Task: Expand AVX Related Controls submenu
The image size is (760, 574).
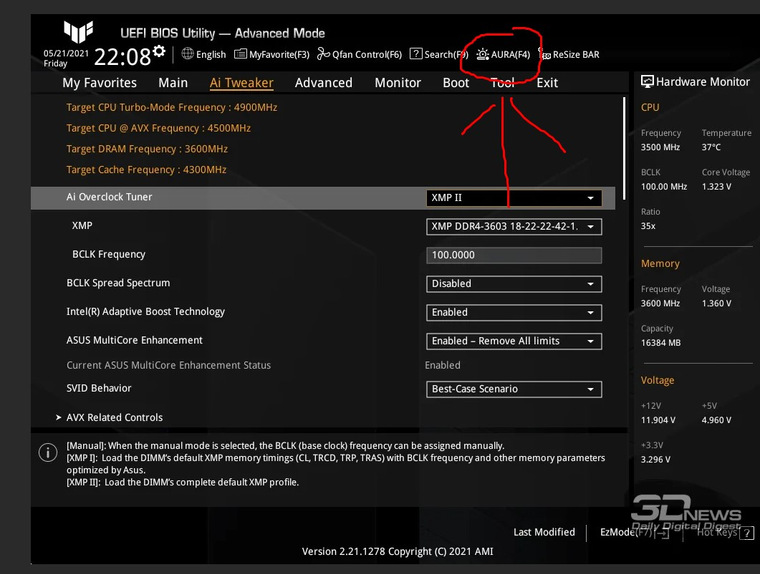Action: pyautogui.click(x=110, y=417)
